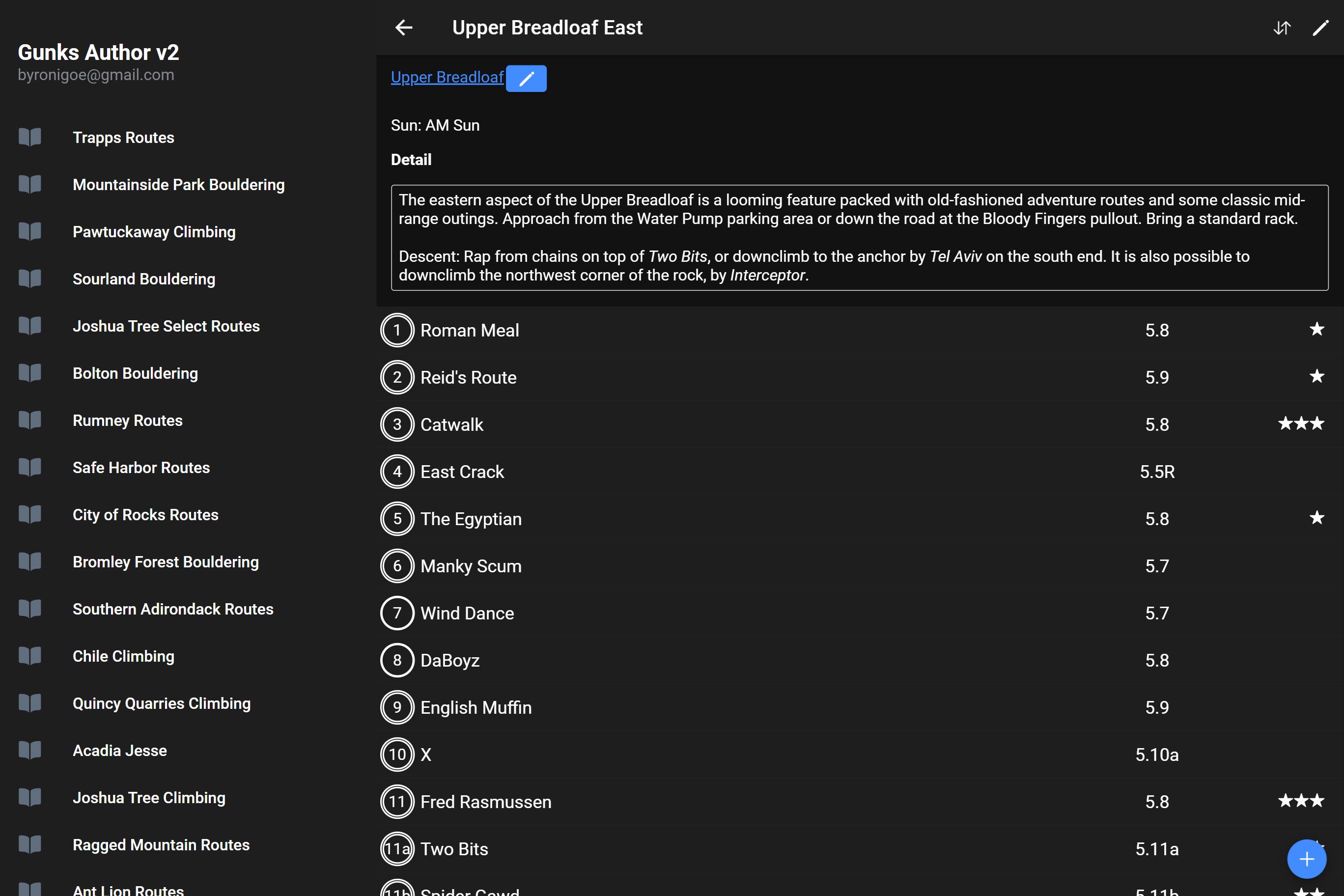Click numbered circle 1 for Roman Meal
Screen dimensions: 1344x896
click(397, 330)
